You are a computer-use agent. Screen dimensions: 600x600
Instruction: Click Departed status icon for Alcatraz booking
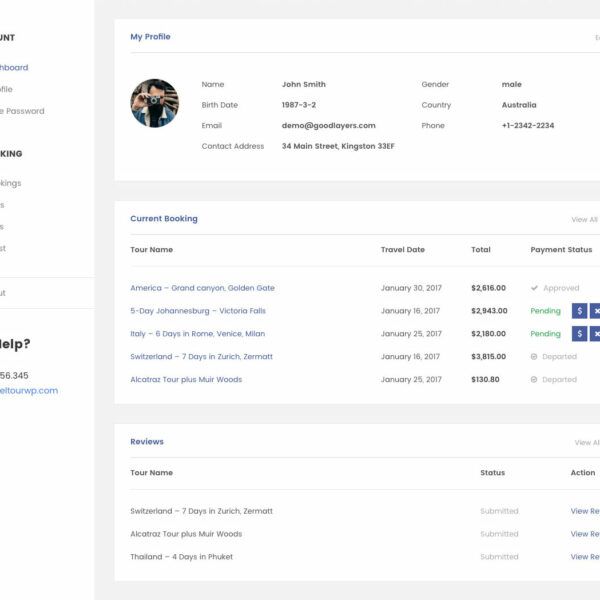(535, 380)
